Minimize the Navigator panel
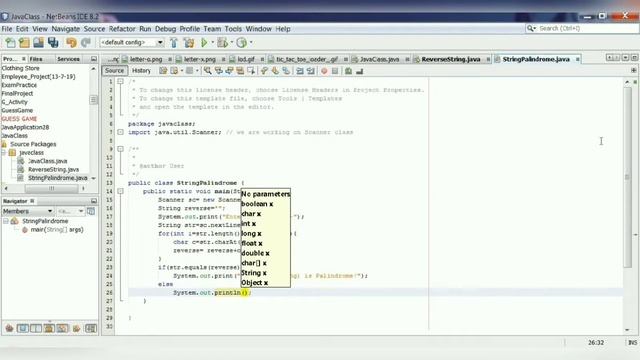640x360 pixels. pos(93,201)
